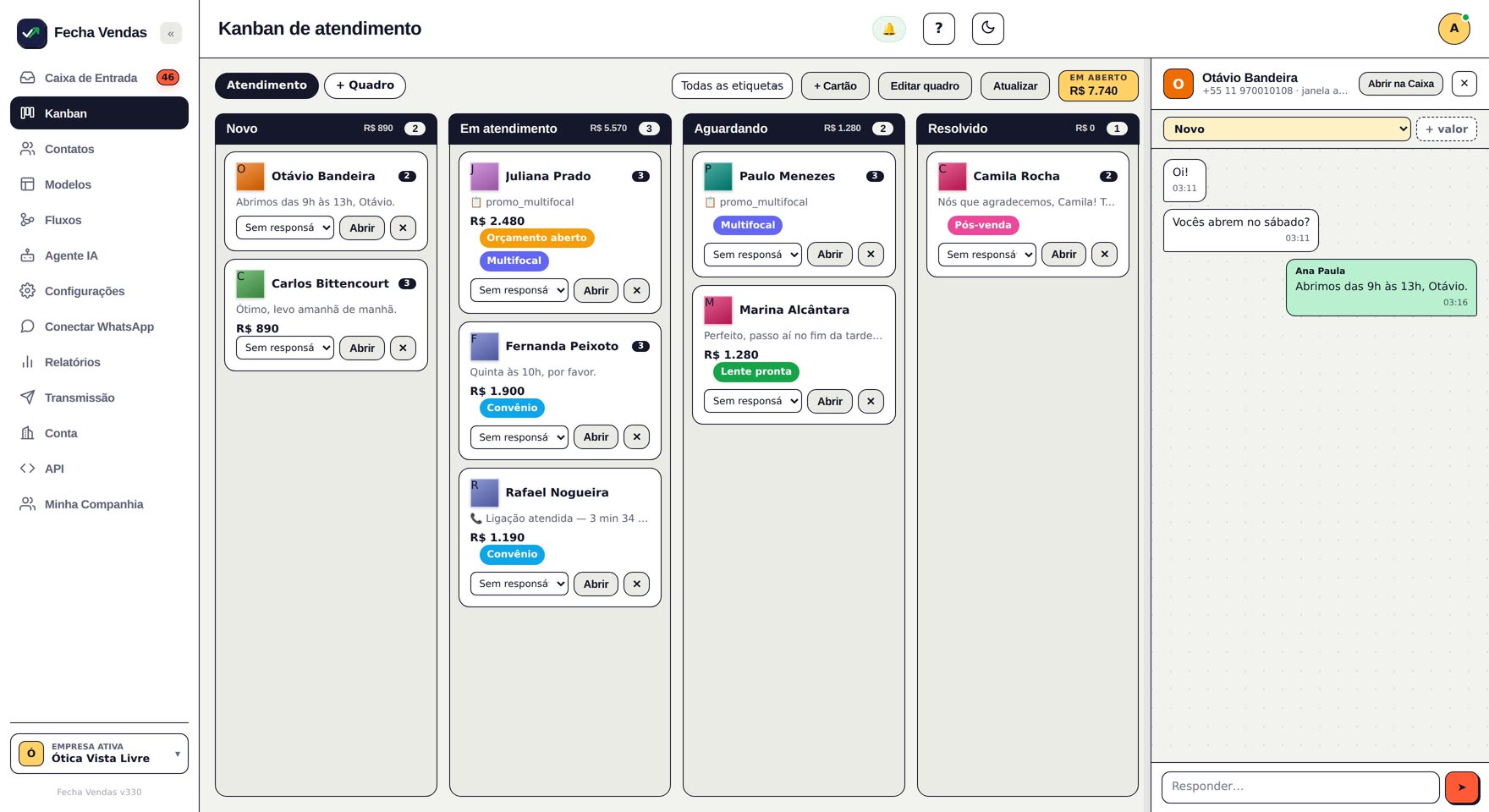Click the Relatórios bar chart icon

(28, 362)
